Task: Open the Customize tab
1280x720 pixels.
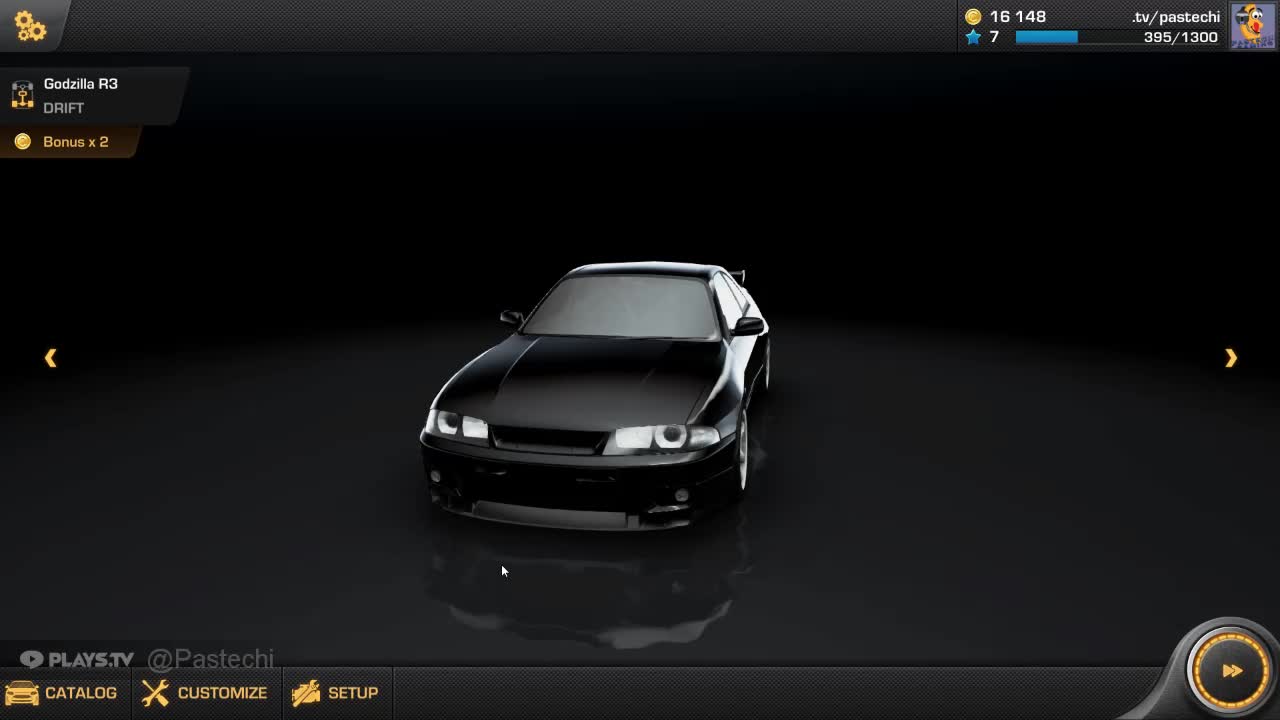Action: tap(205, 693)
